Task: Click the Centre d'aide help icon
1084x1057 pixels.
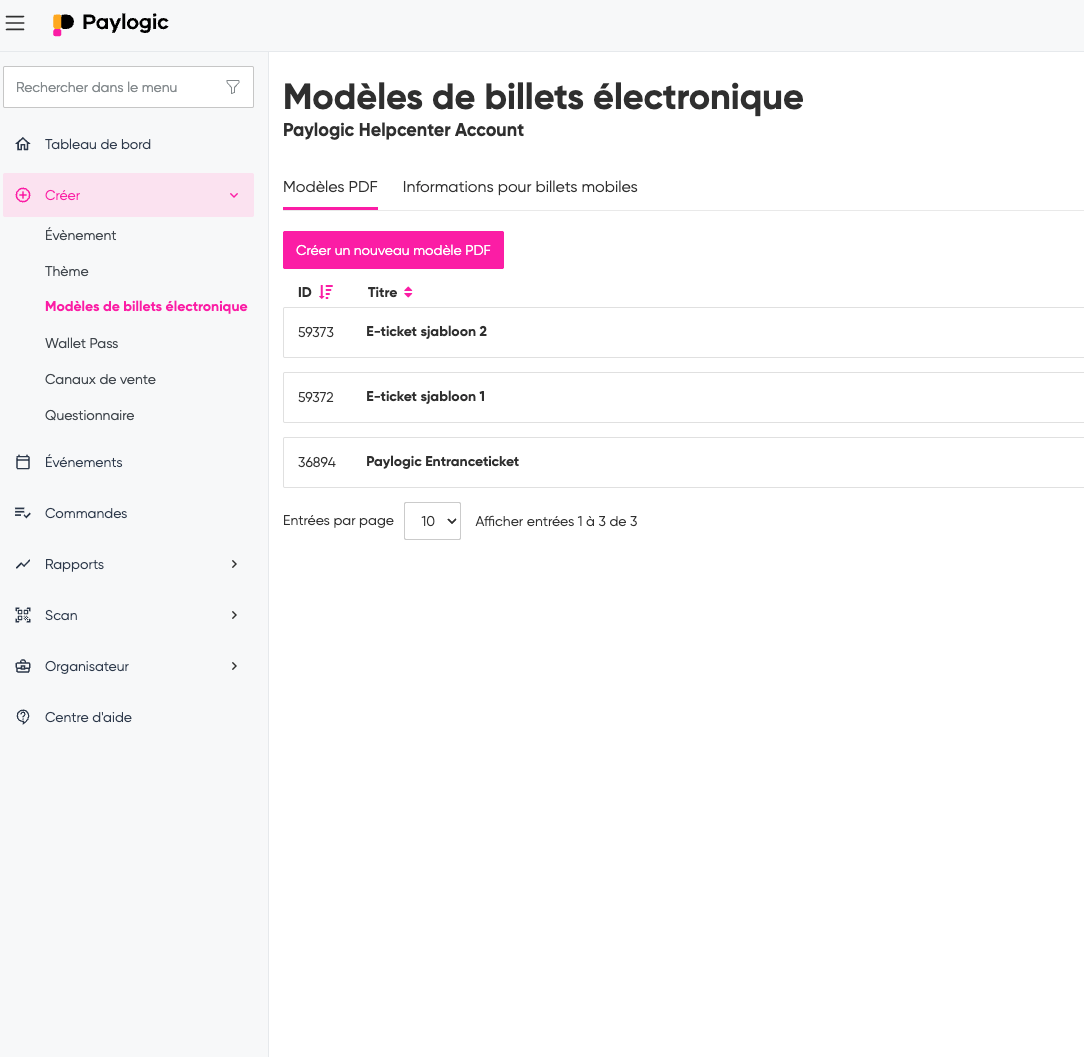Action: (23, 717)
